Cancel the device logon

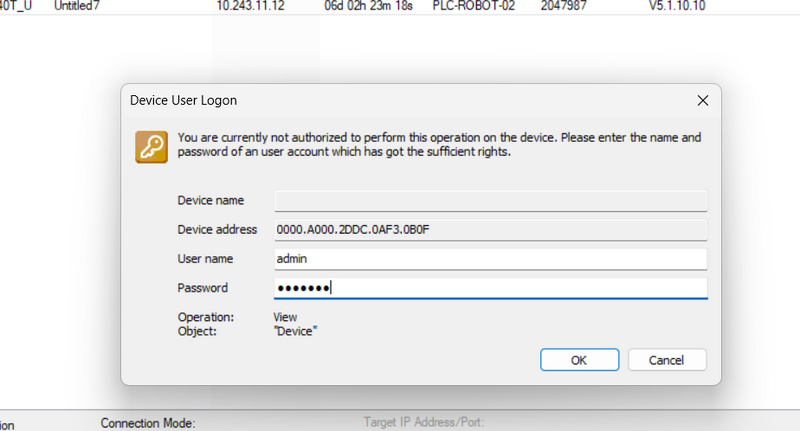point(665,359)
